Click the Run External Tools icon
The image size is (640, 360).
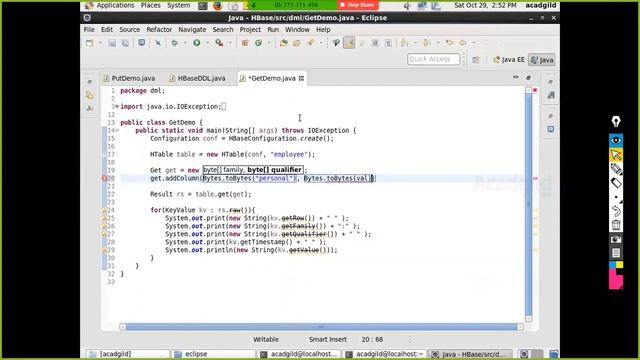click(x=219, y=43)
